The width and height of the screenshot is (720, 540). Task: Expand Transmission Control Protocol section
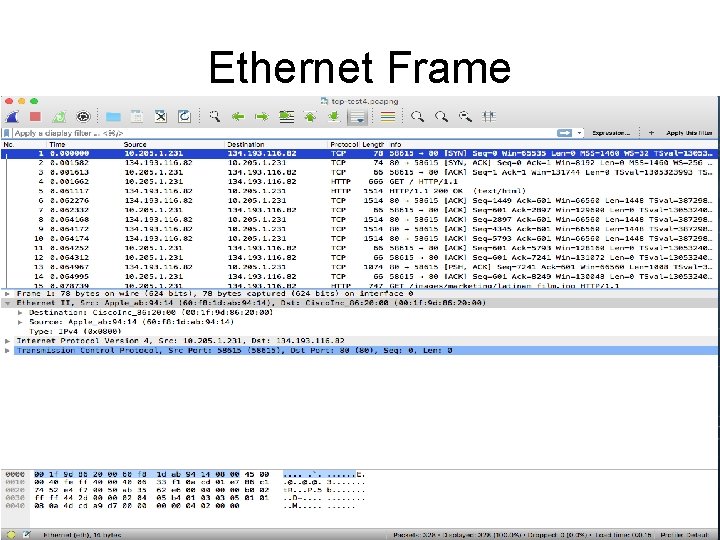click(7, 350)
